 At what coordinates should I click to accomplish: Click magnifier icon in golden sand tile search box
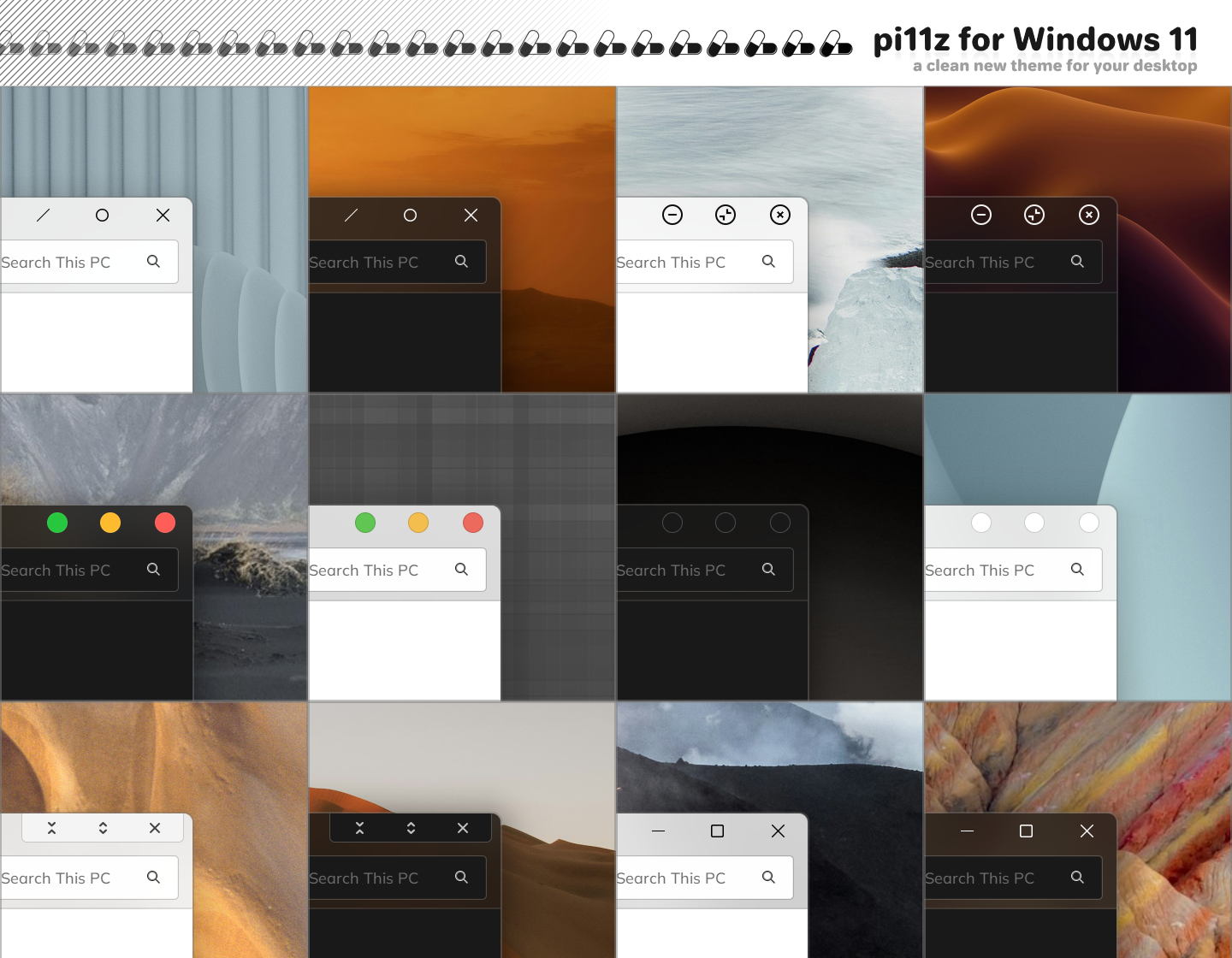(x=153, y=878)
